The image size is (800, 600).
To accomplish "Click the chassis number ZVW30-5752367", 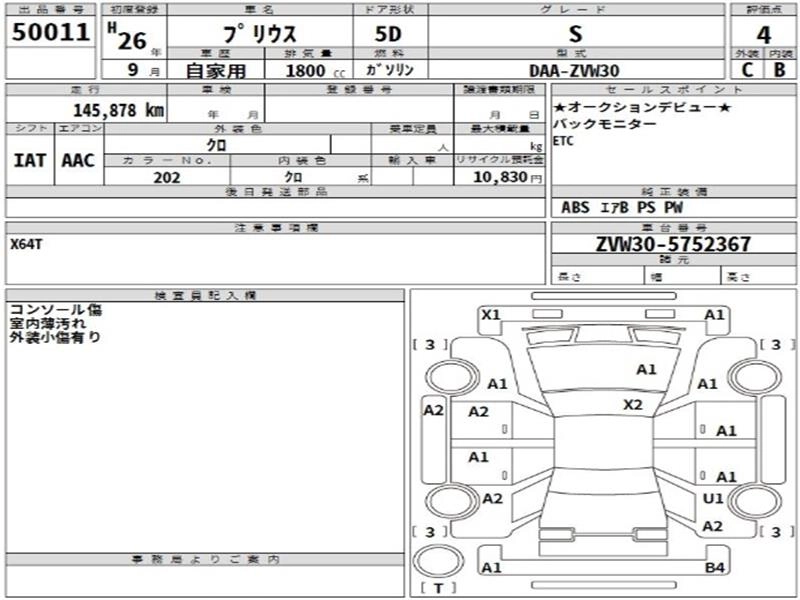I will (673, 244).
